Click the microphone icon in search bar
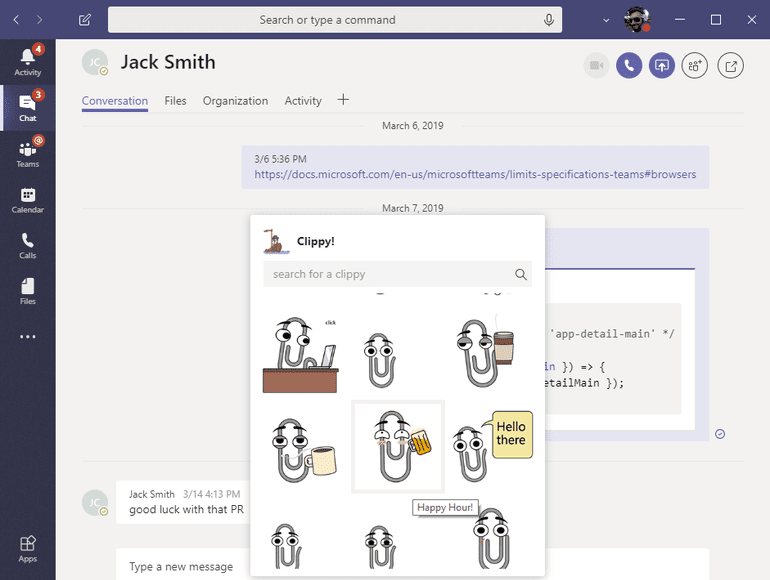 [549, 20]
